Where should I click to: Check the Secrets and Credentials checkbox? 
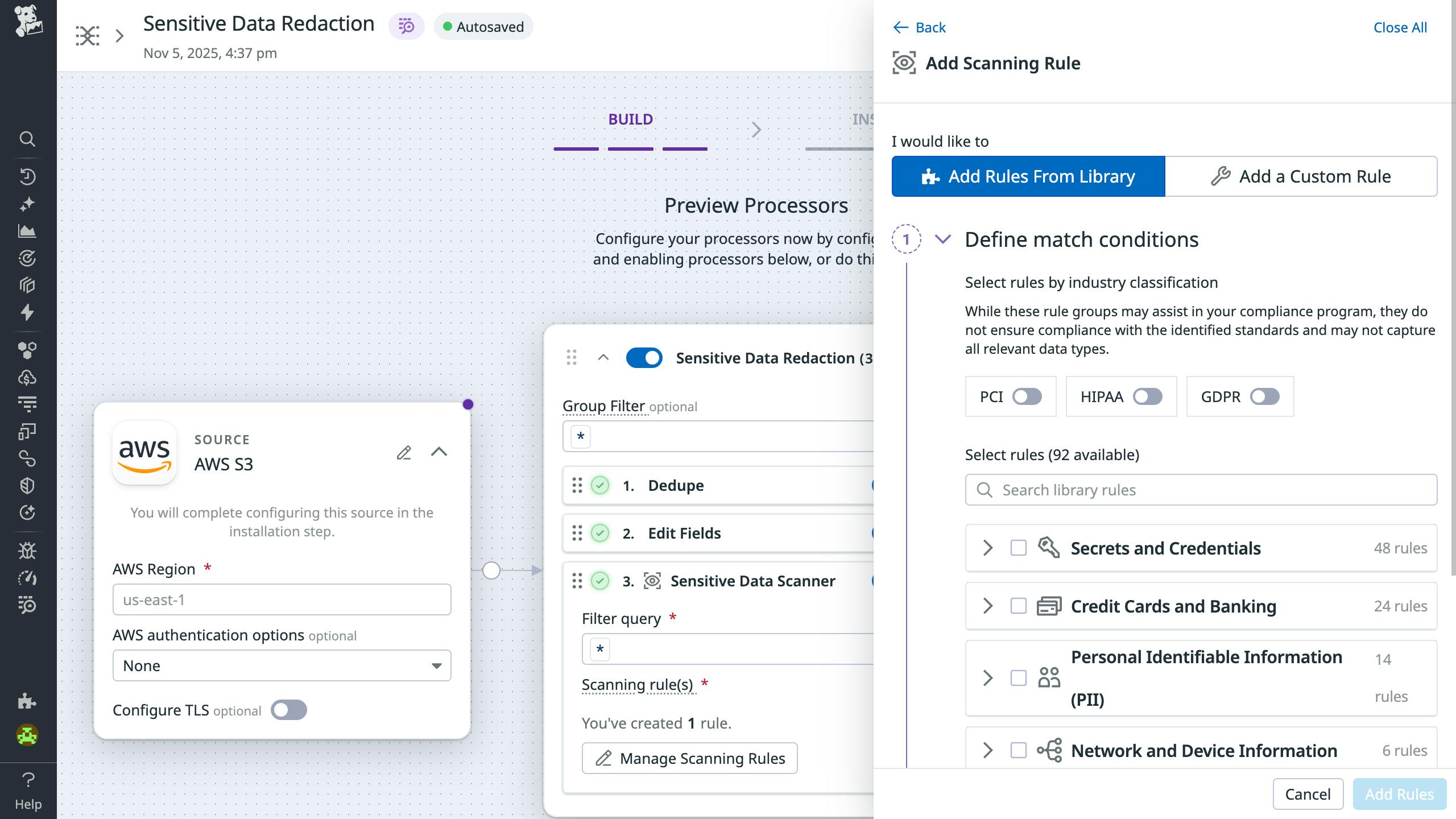pos(1017,548)
